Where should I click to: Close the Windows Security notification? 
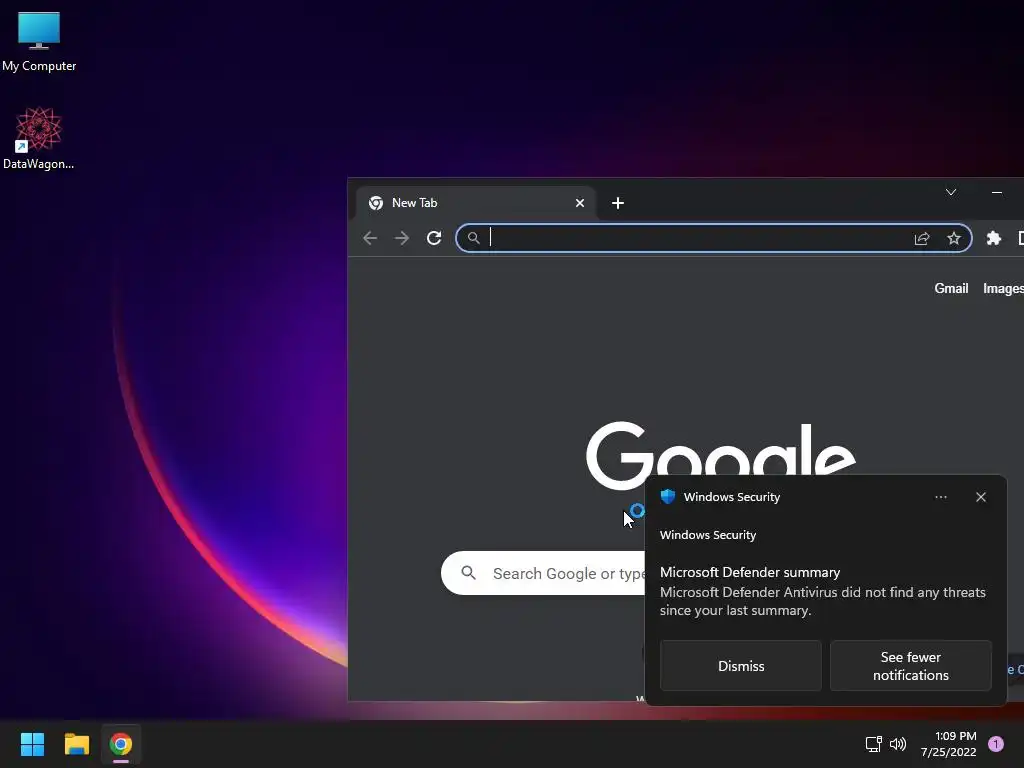[981, 497]
